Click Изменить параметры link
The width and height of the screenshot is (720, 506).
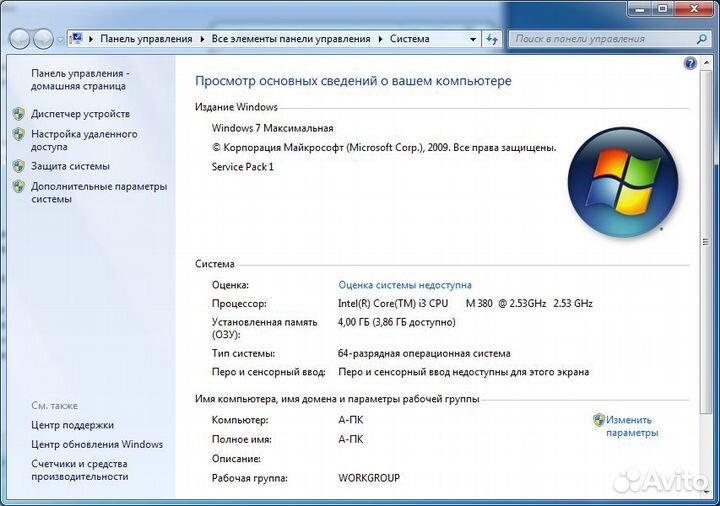click(x=632, y=426)
